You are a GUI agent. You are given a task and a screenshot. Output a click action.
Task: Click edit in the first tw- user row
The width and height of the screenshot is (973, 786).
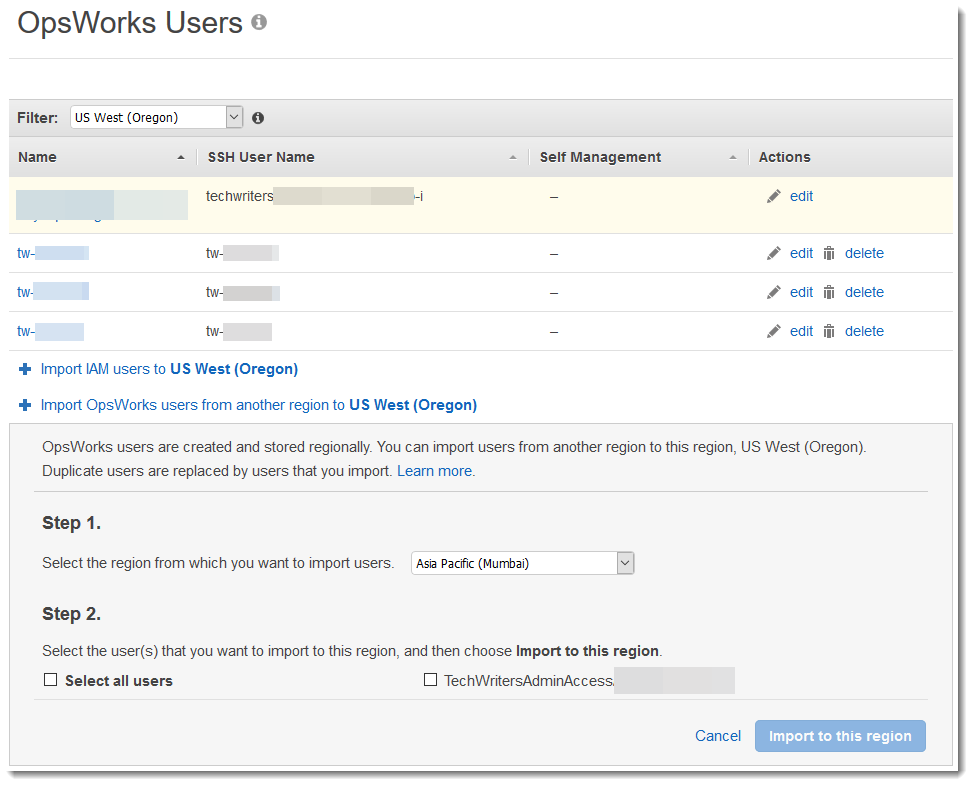coord(801,253)
